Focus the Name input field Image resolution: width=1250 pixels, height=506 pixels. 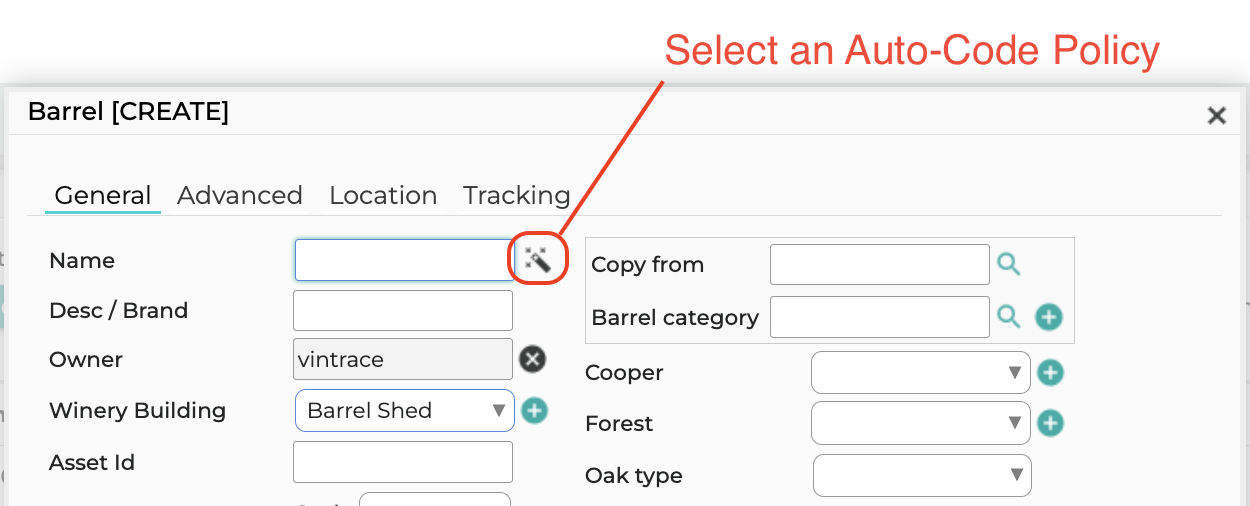(x=405, y=260)
